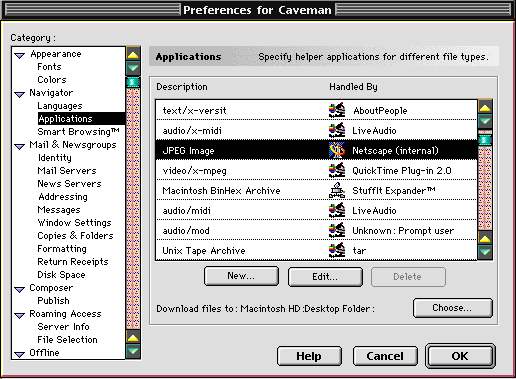This screenshot has width=516, height=379.
Task: Collapse the Appearance category
Action: (20, 55)
